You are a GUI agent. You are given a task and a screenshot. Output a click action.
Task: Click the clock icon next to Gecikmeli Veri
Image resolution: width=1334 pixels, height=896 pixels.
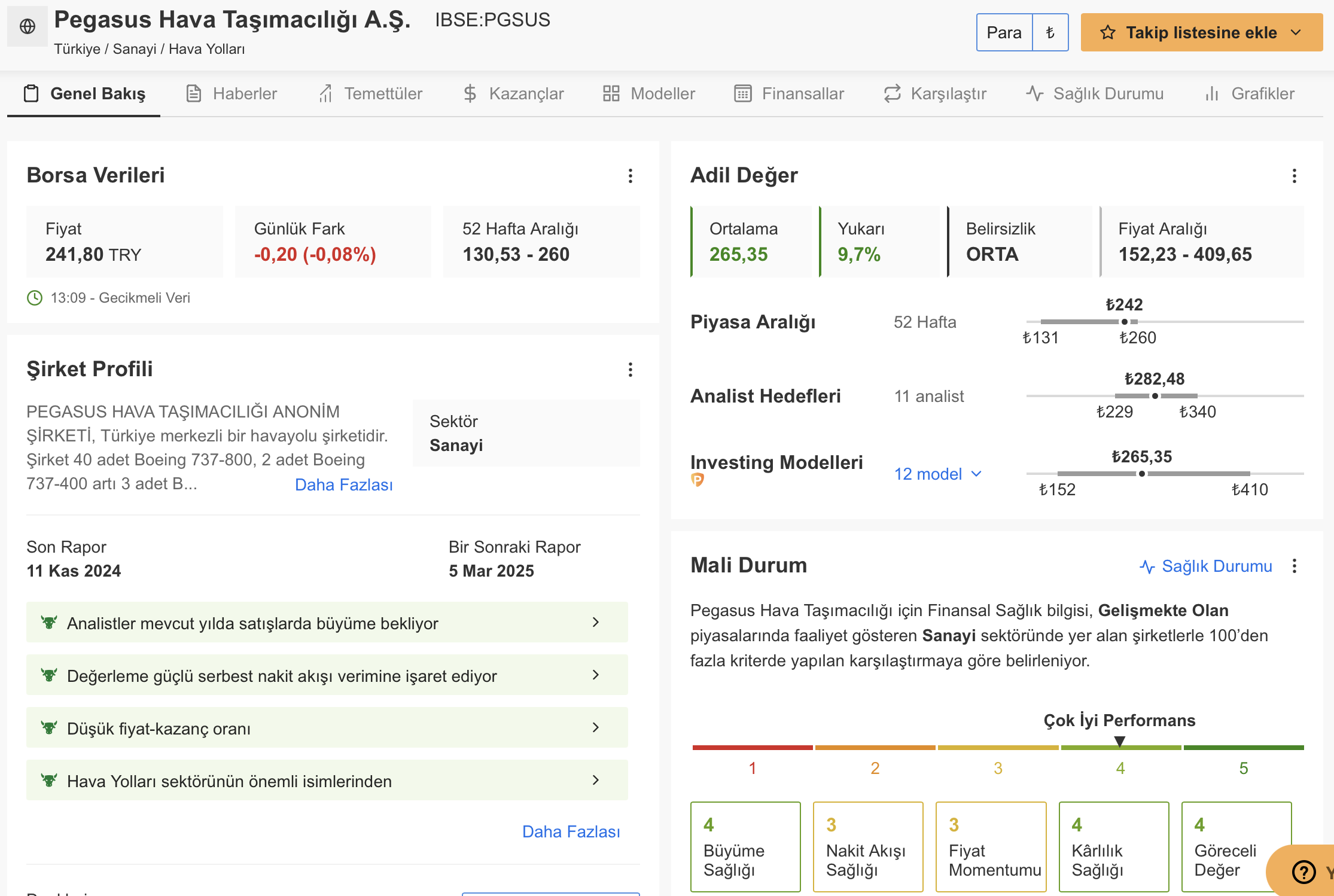click(x=35, y=298)
